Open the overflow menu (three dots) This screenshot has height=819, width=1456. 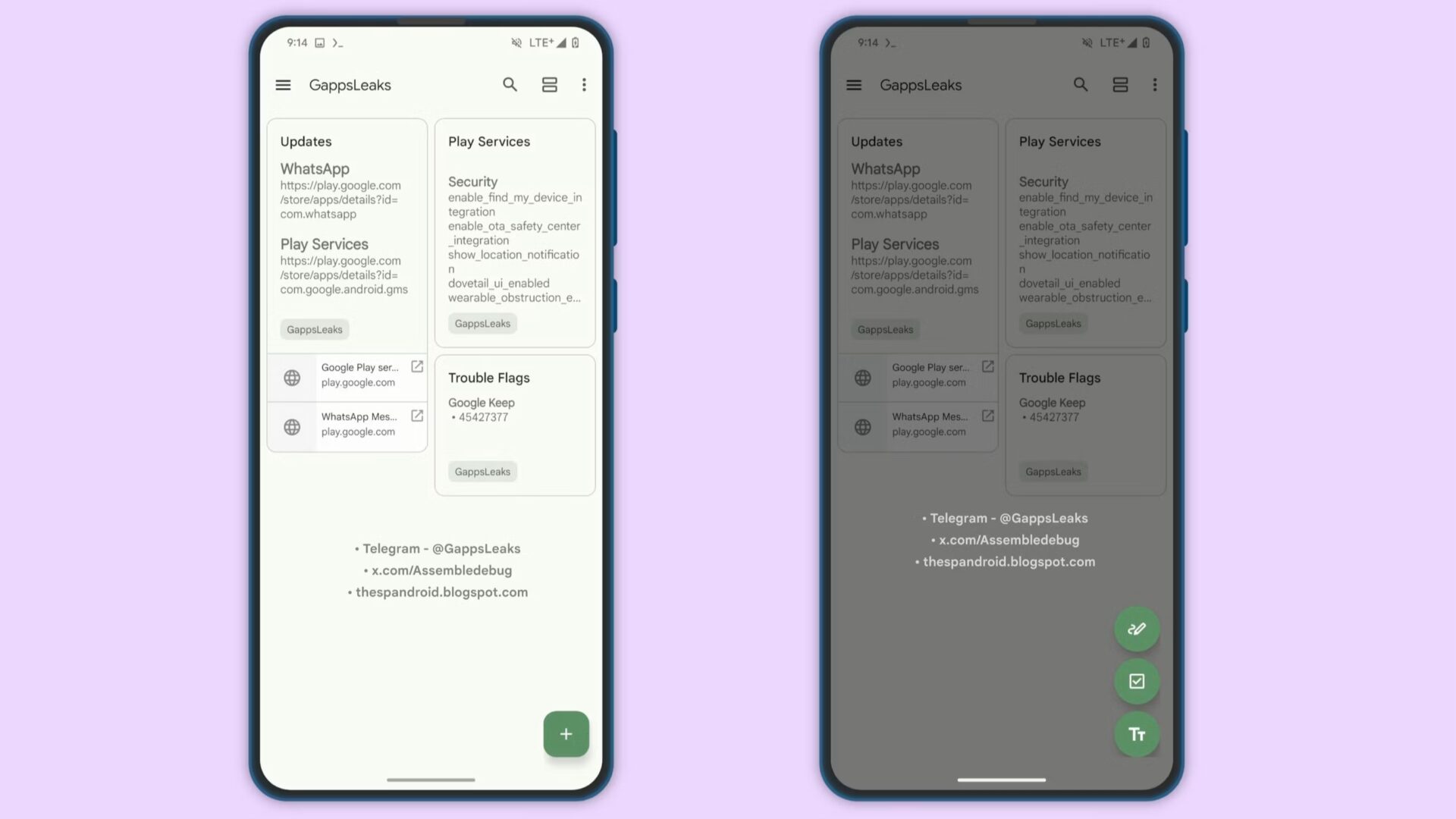click(x=584, y=85)
